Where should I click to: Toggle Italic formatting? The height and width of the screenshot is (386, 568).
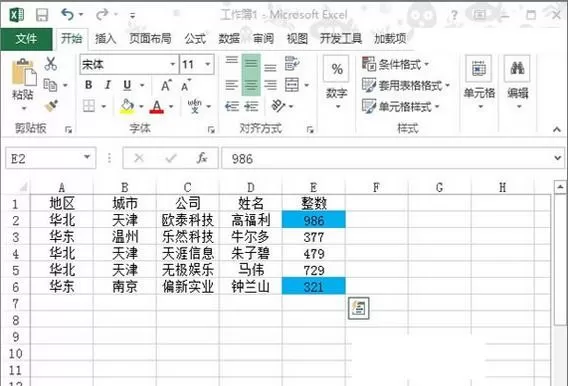[x=108, y=85]
